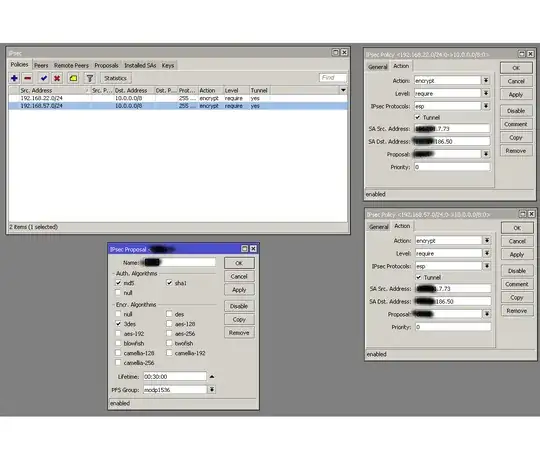540x460 pixels.
Task: Sort by Dst. Address column header
Action: tap(134, 90)
